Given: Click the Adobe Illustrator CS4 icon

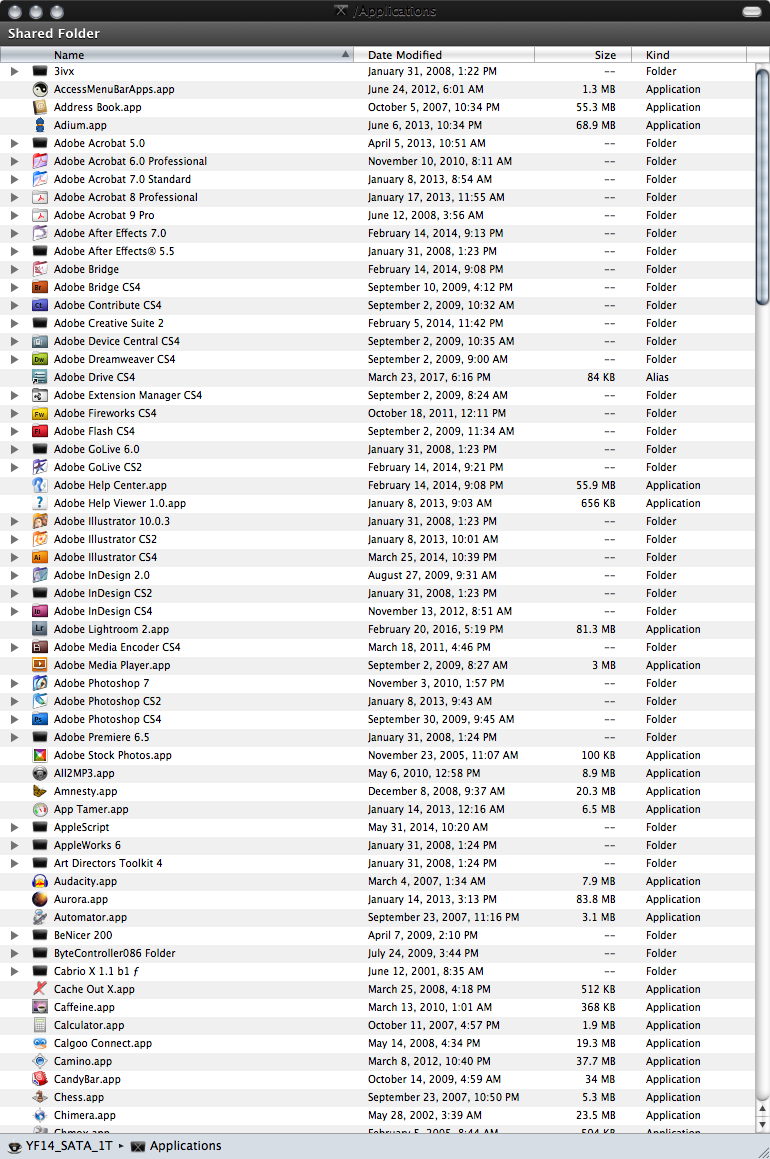Looking at the screenshot, I should 40,557.
